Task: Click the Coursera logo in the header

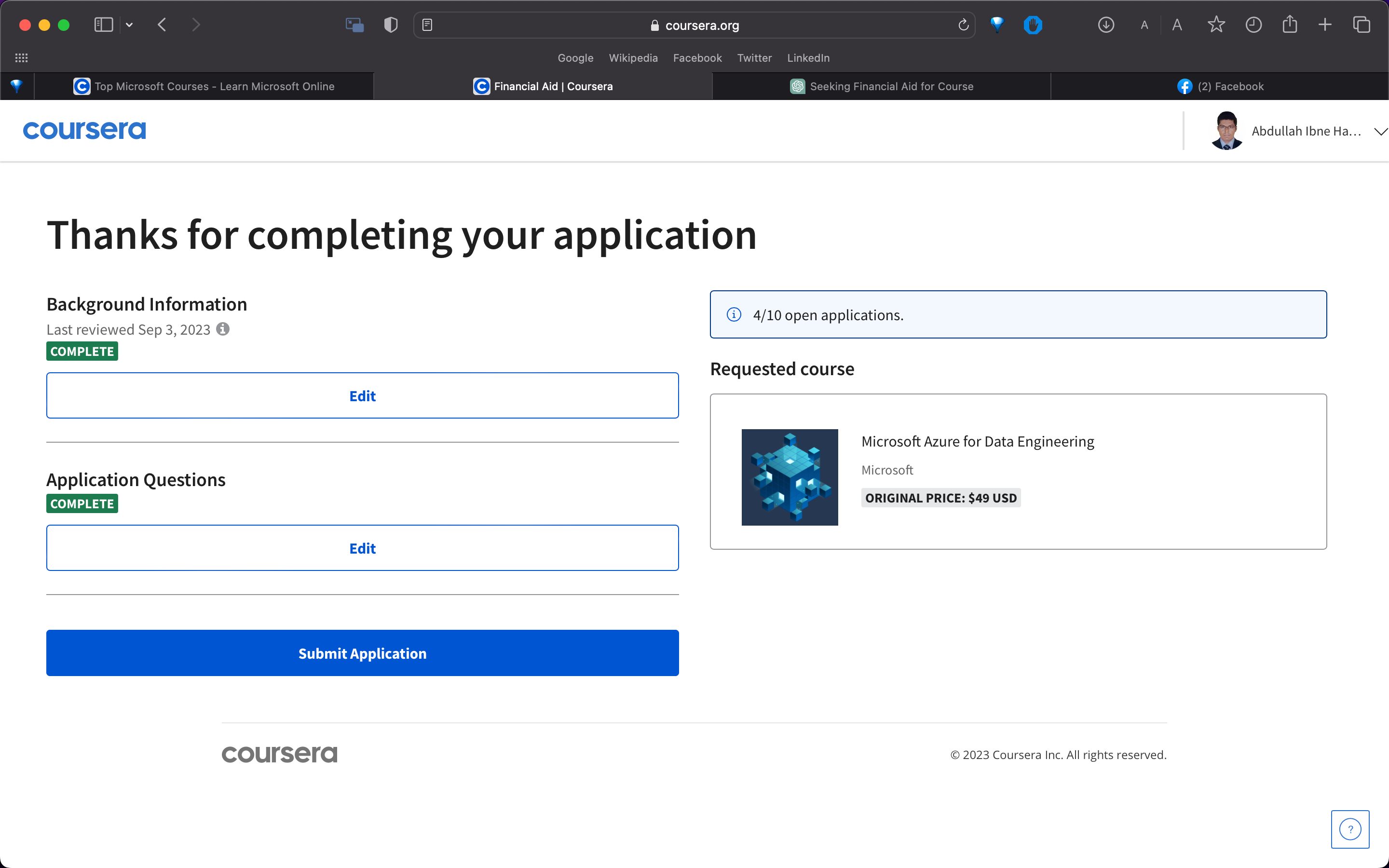Action: (84, 130)
